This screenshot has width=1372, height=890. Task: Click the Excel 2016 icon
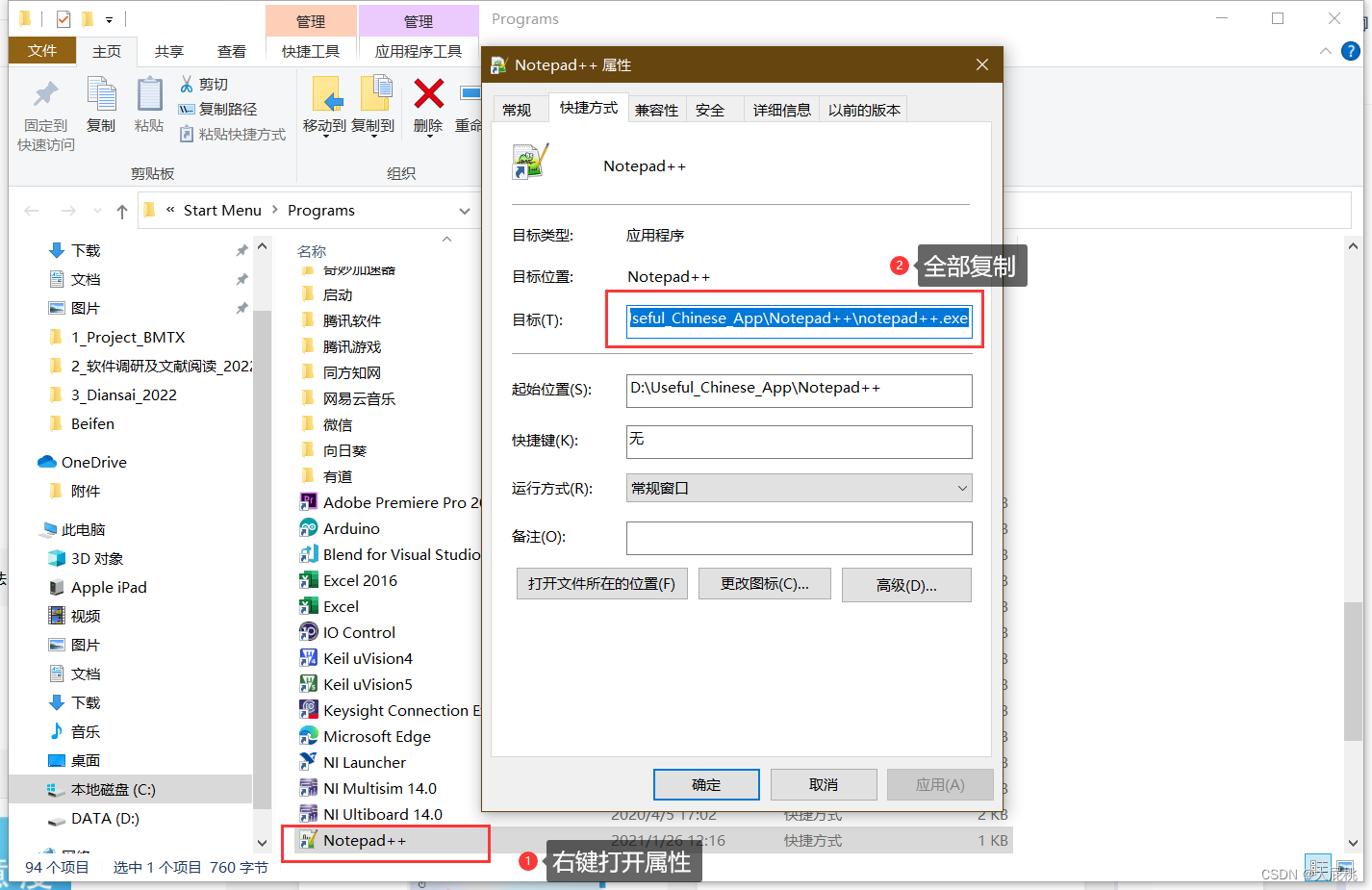tap(308, 580)
